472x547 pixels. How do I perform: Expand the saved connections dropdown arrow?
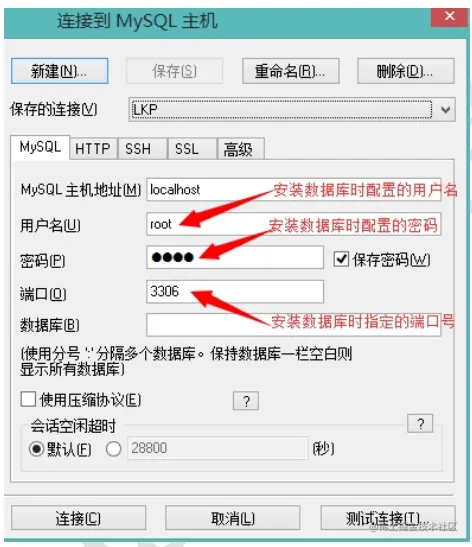coord(445,110)
